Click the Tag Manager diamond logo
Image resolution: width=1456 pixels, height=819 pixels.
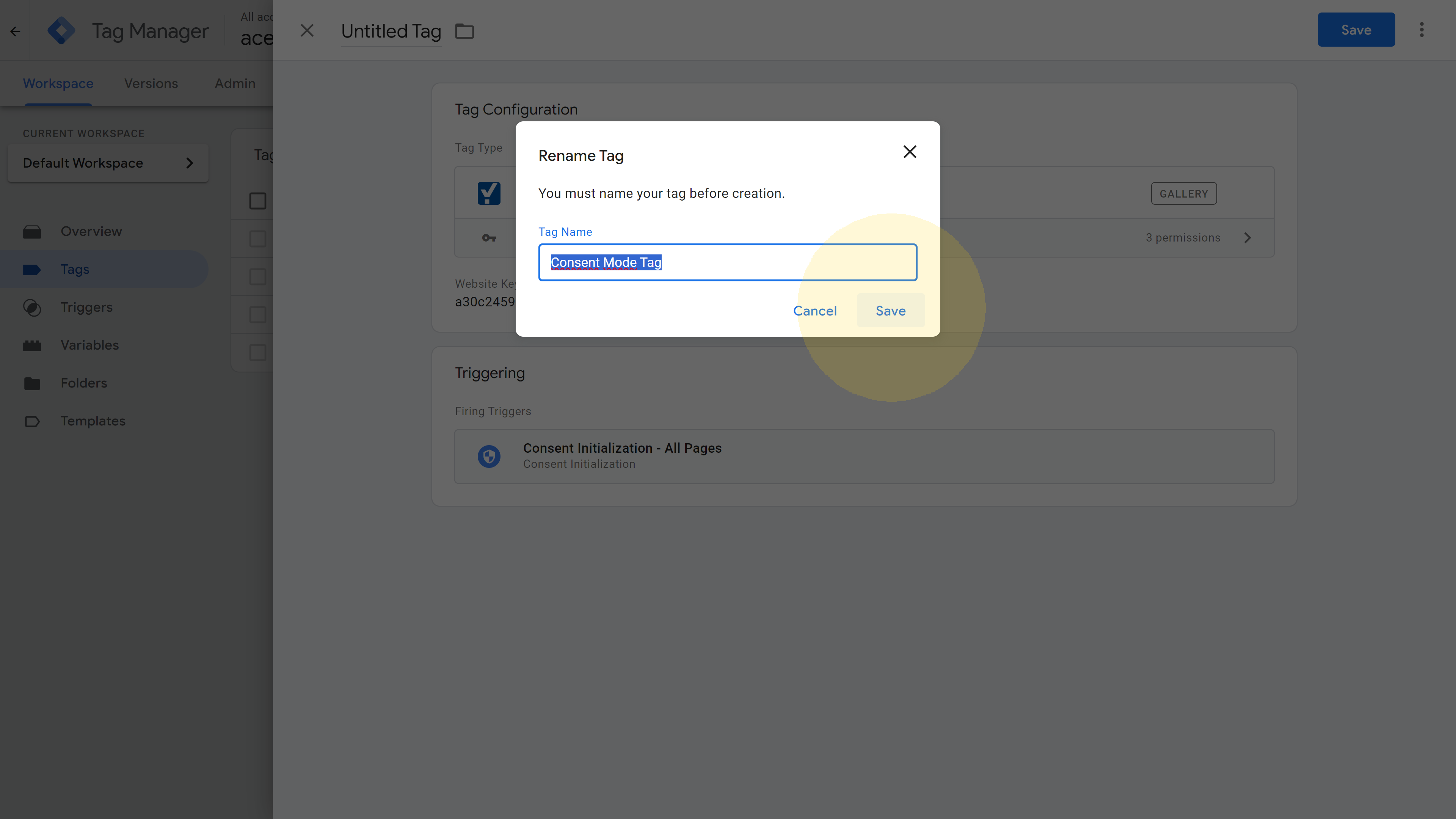61,30
